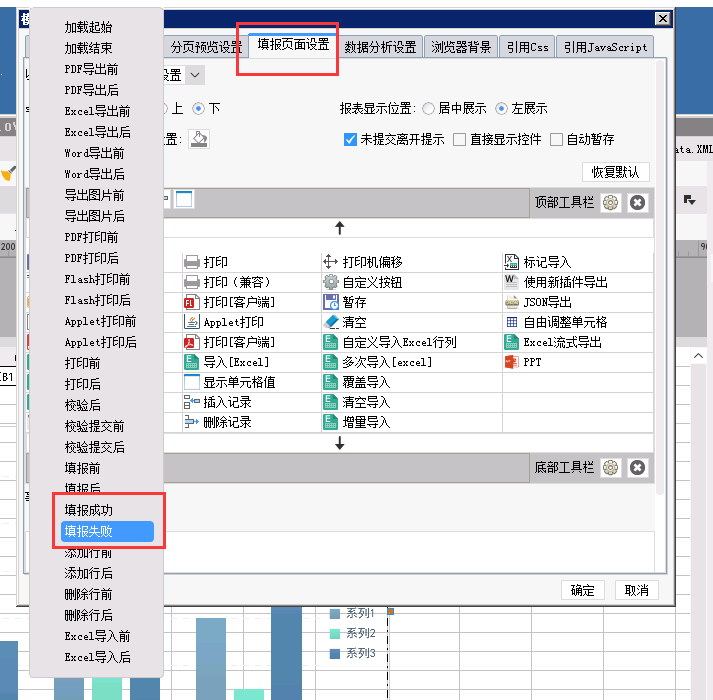Uncheck 未提交离开提示 checkbox

(x=350, y=139)
